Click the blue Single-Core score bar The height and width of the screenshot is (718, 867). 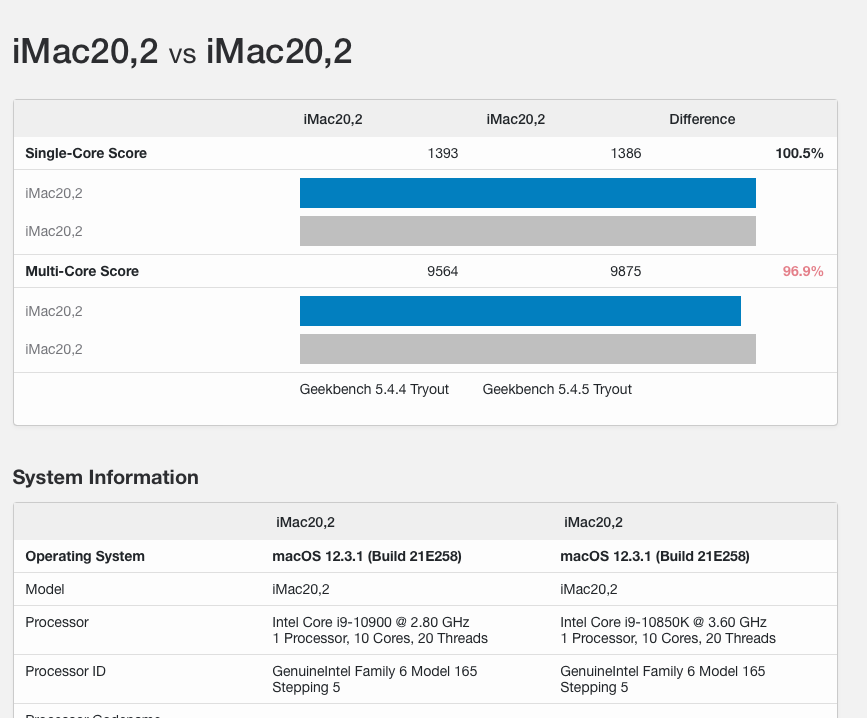click(528, 193)
